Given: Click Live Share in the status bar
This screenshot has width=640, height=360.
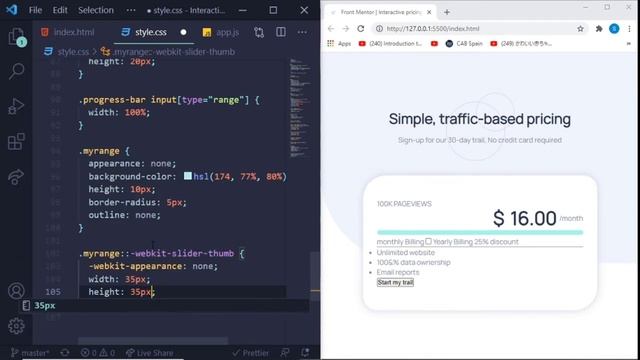Looking at the screenshot, I should point(149,353).
